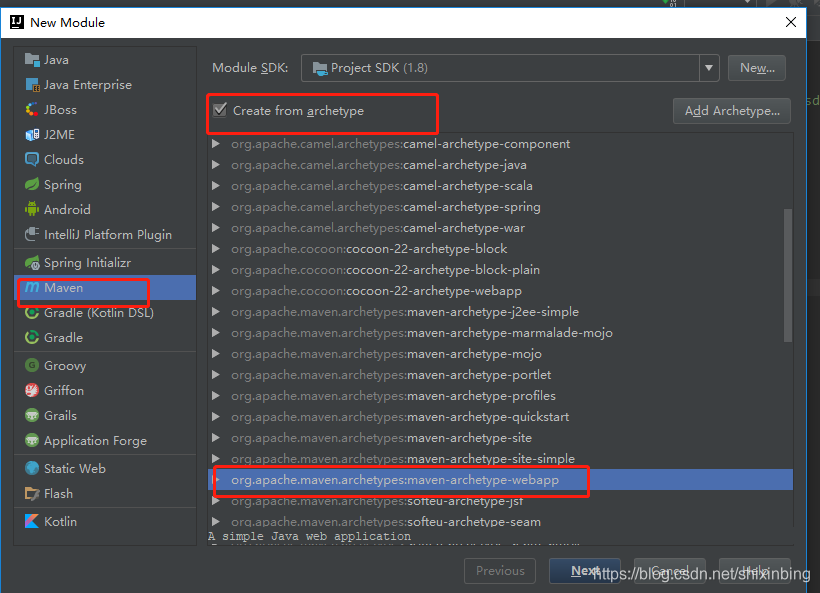This screenshot has width=820, height=593.
Task: Click the Clouds icon
Action: click(x=32, y=159)
